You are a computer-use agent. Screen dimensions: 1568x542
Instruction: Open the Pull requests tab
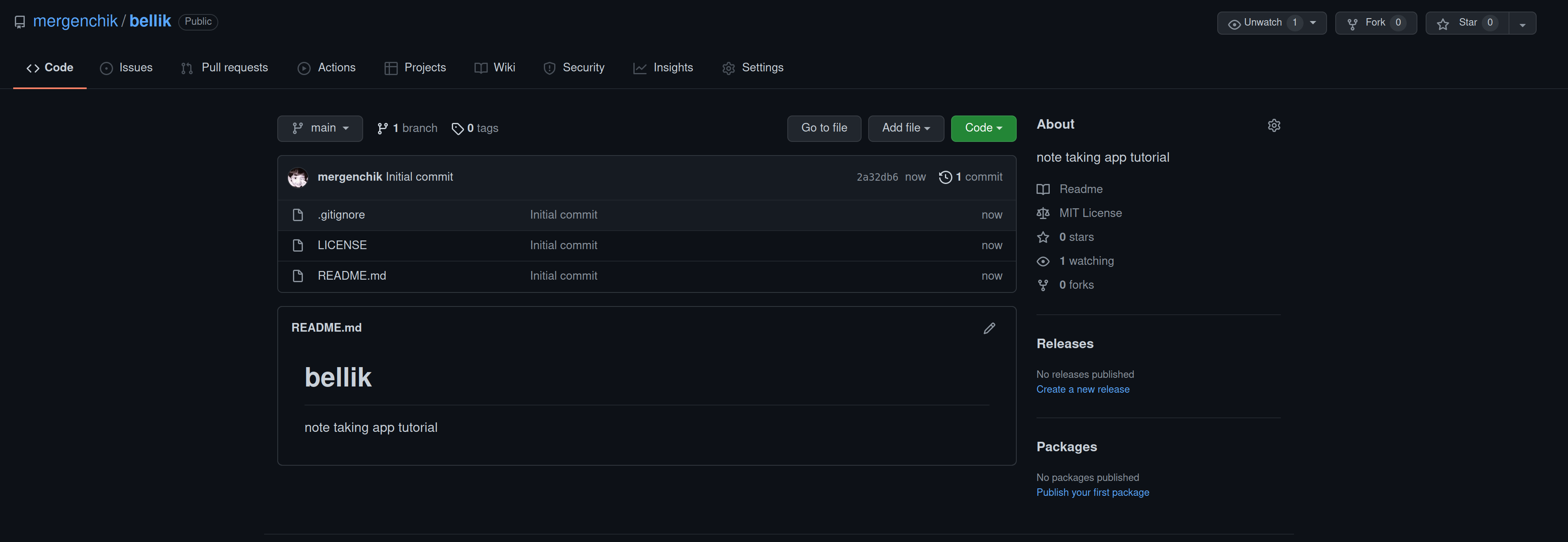click(x=224, y=68)
